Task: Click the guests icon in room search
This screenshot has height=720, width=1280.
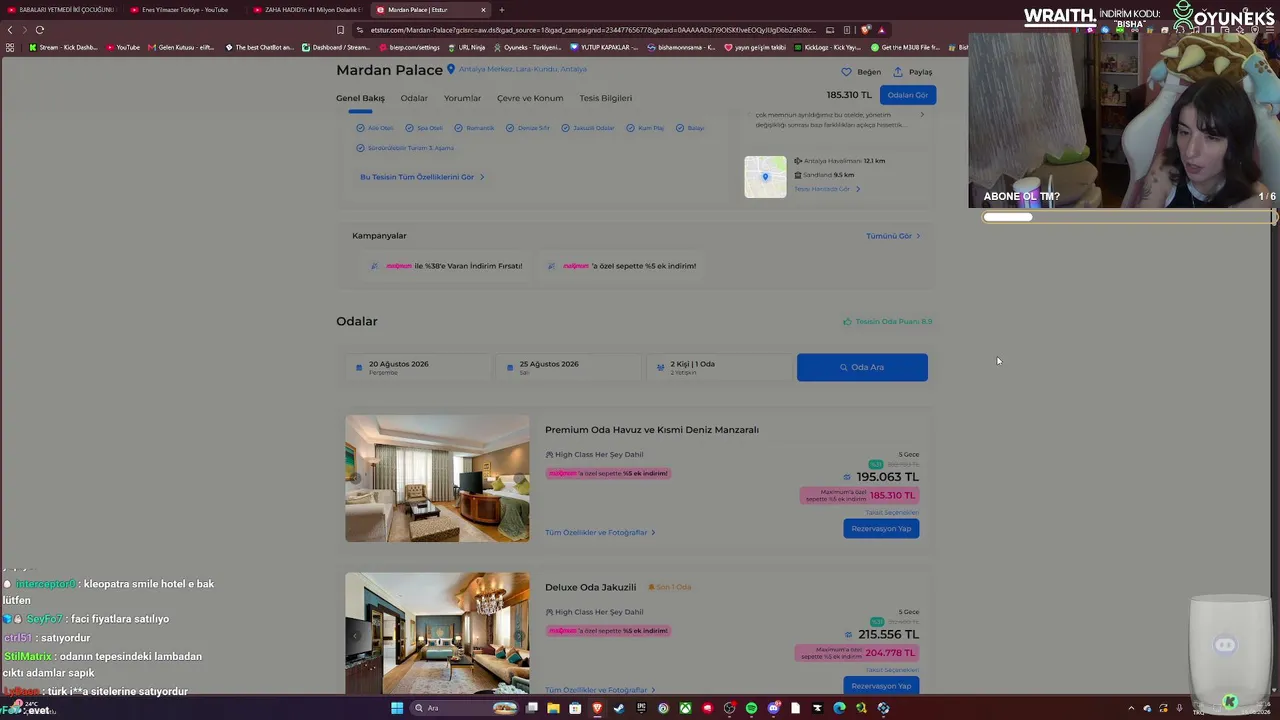Action: pos(660,368)
